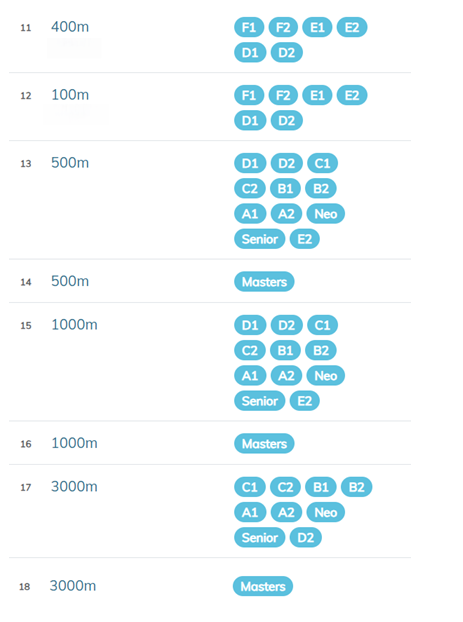
Task: Open the 1000m race numbered 16
Action: (x=210, y=443)
